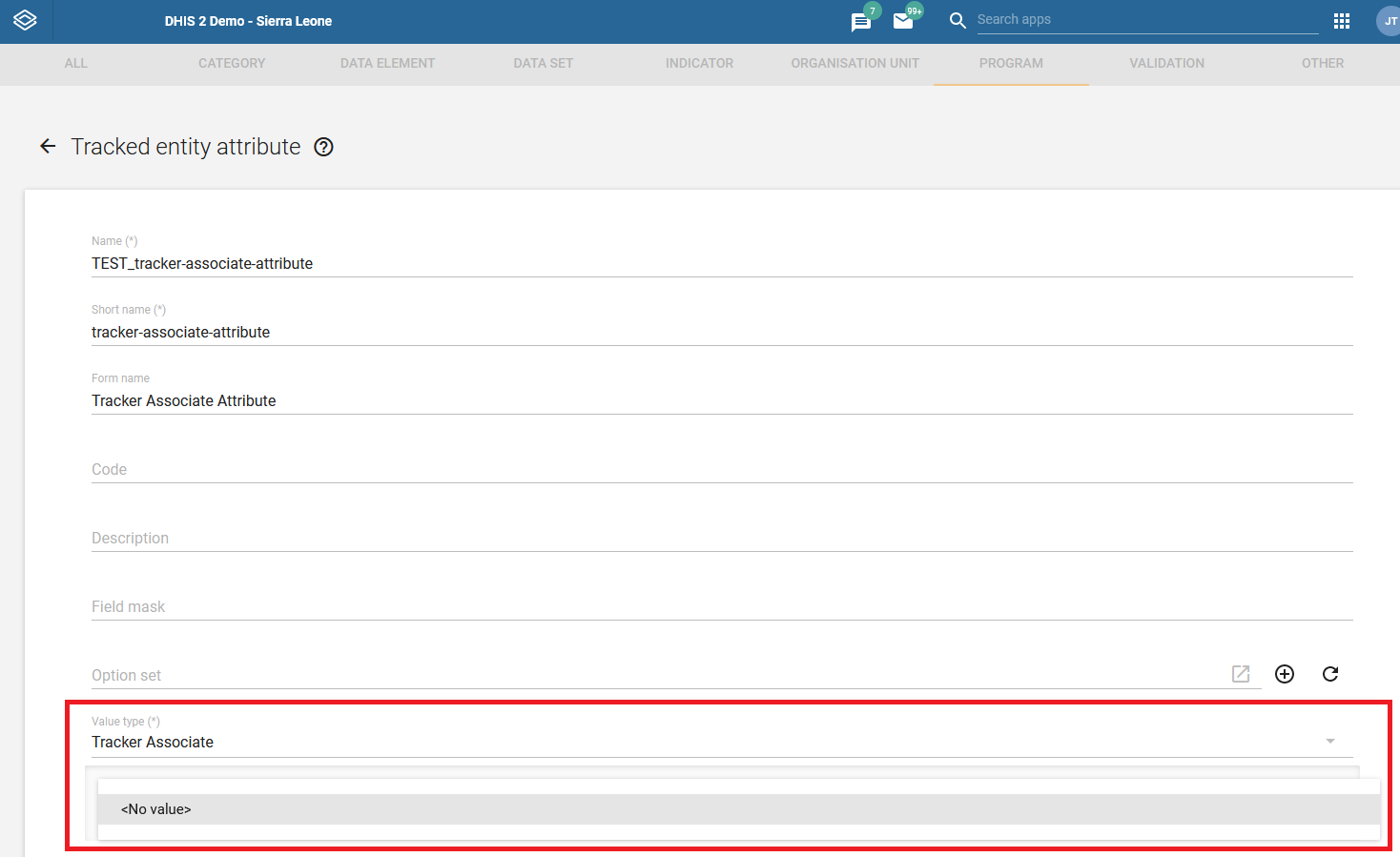Focus the Search apps field
The width and height of the screenshot is (1400, 857).
click(1147, 20)
